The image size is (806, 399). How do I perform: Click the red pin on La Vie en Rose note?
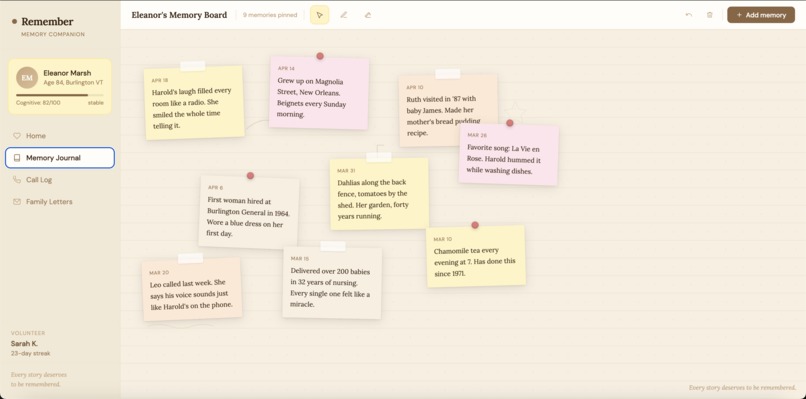coord(509,123)
